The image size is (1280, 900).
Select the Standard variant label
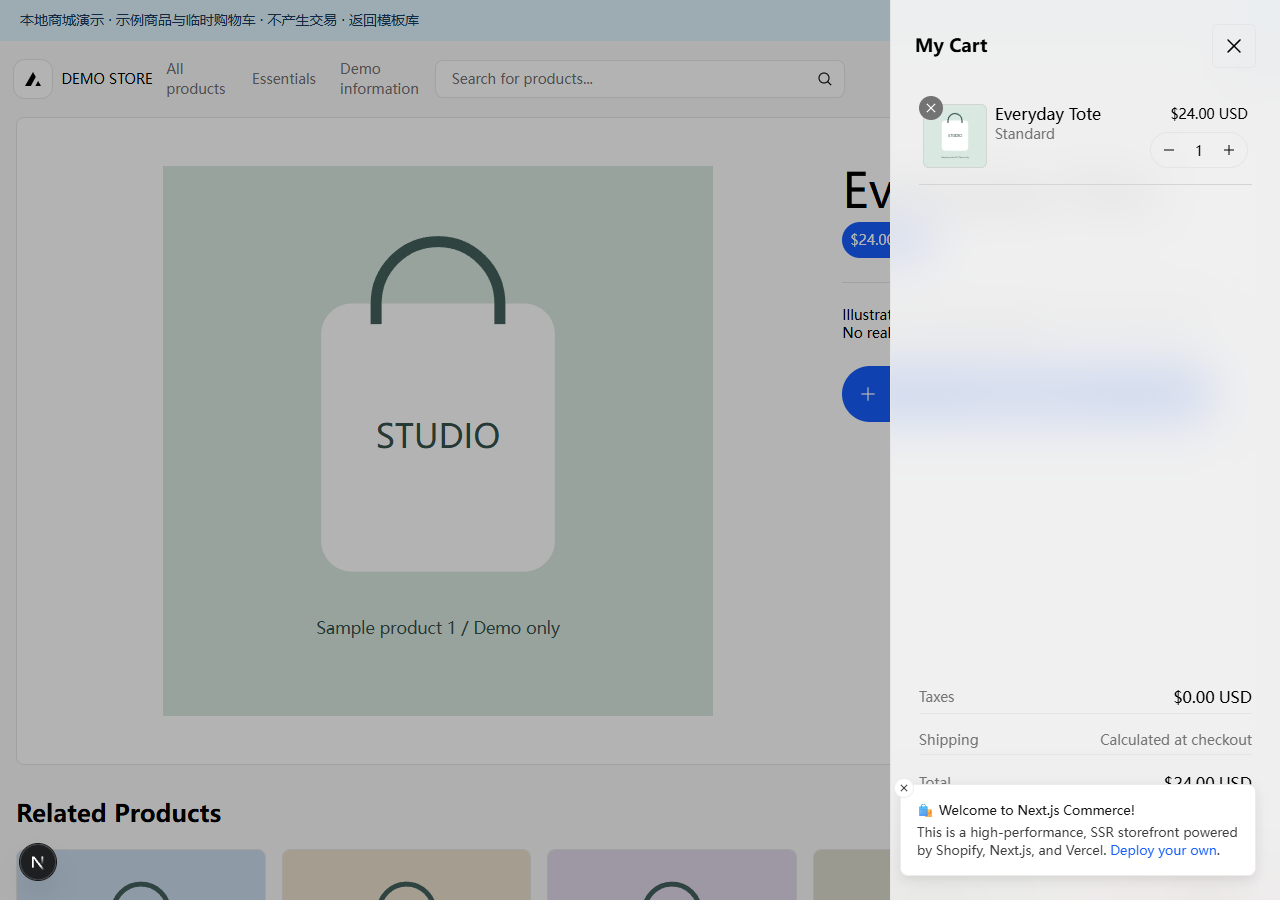click(x=1025, y=134)
